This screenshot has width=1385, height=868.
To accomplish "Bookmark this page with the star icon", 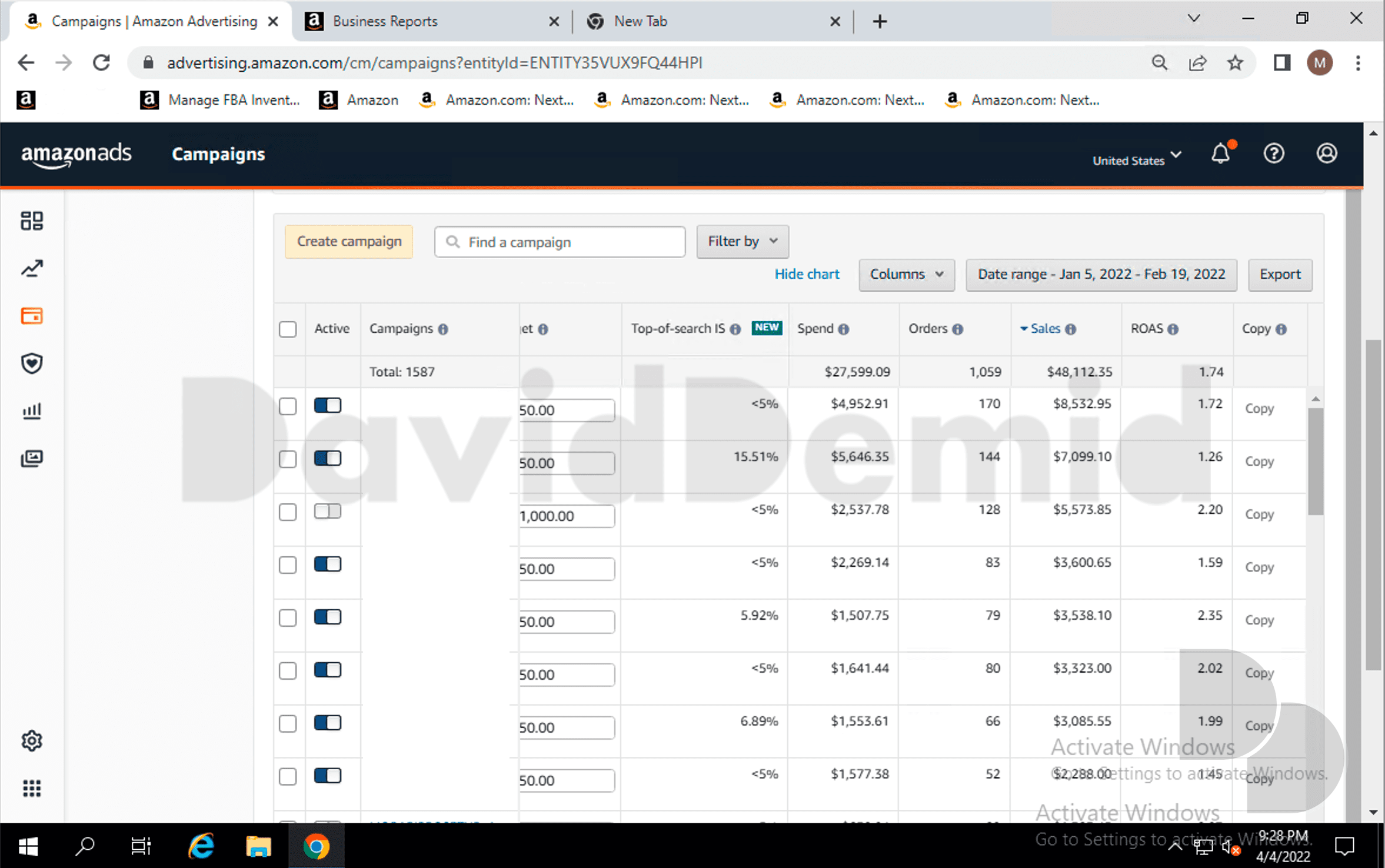I will pyautogui.click(x=1235, y=63).
